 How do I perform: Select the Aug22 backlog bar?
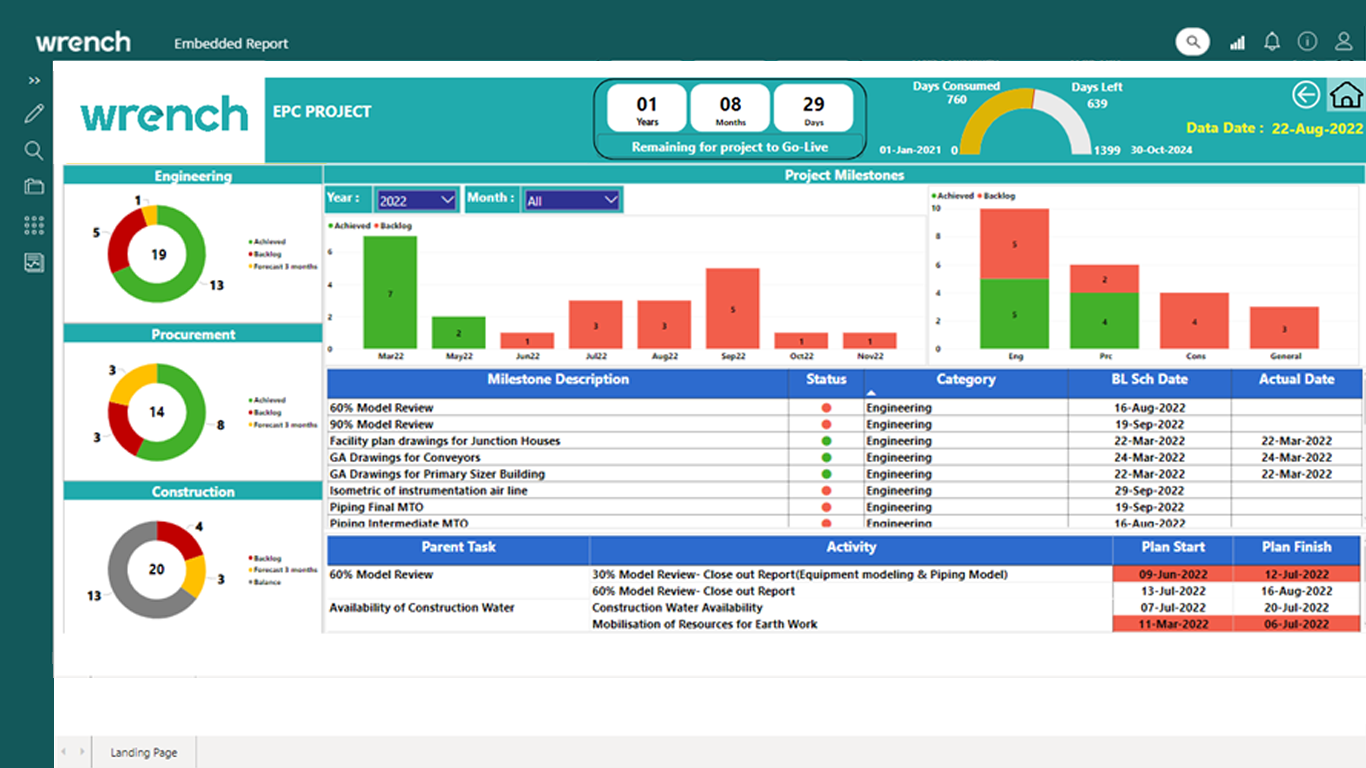pos(664,325)
